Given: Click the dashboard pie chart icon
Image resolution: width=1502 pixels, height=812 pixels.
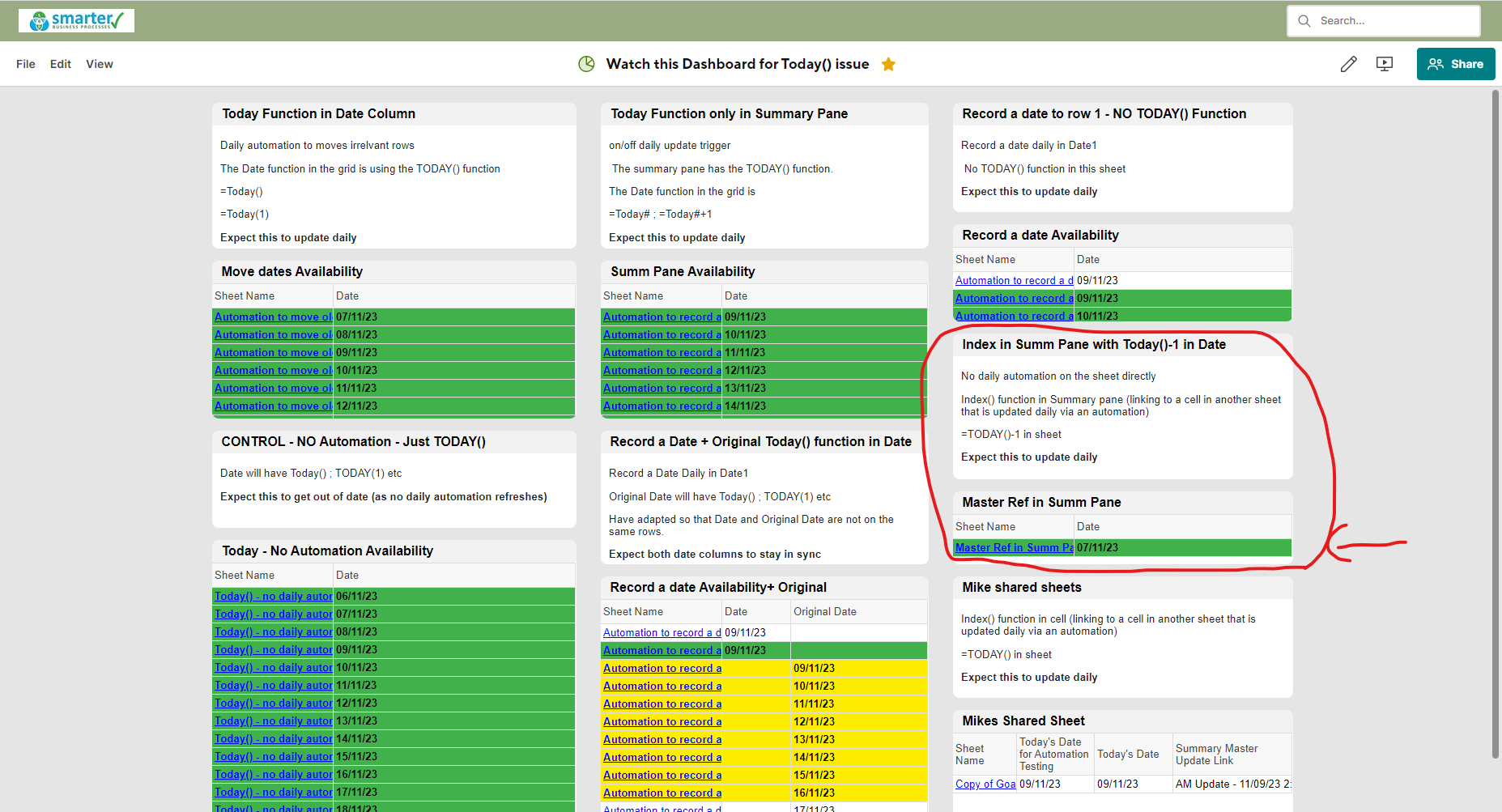Looking at the screenshot, I should click(586, 64).
